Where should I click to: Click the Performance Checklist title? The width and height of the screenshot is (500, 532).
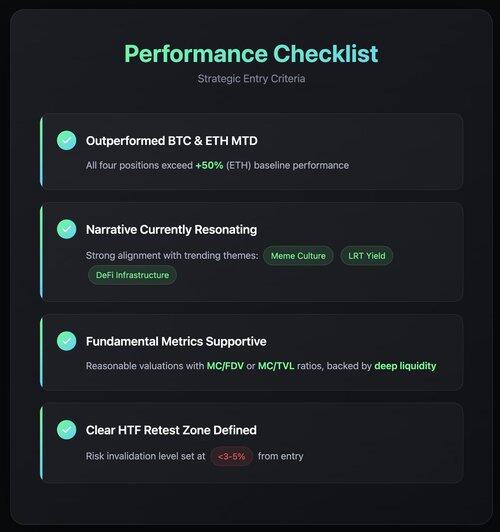tap(251, 54)
